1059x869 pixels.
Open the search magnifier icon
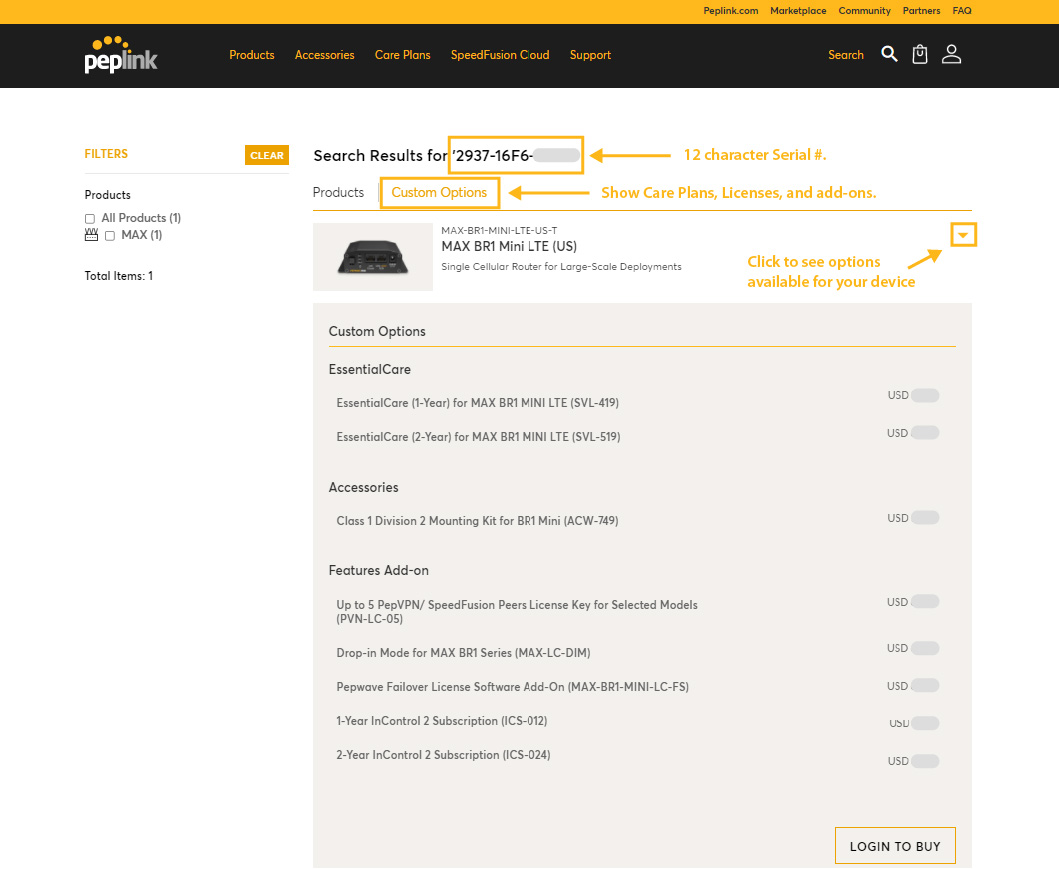point(889,54)
